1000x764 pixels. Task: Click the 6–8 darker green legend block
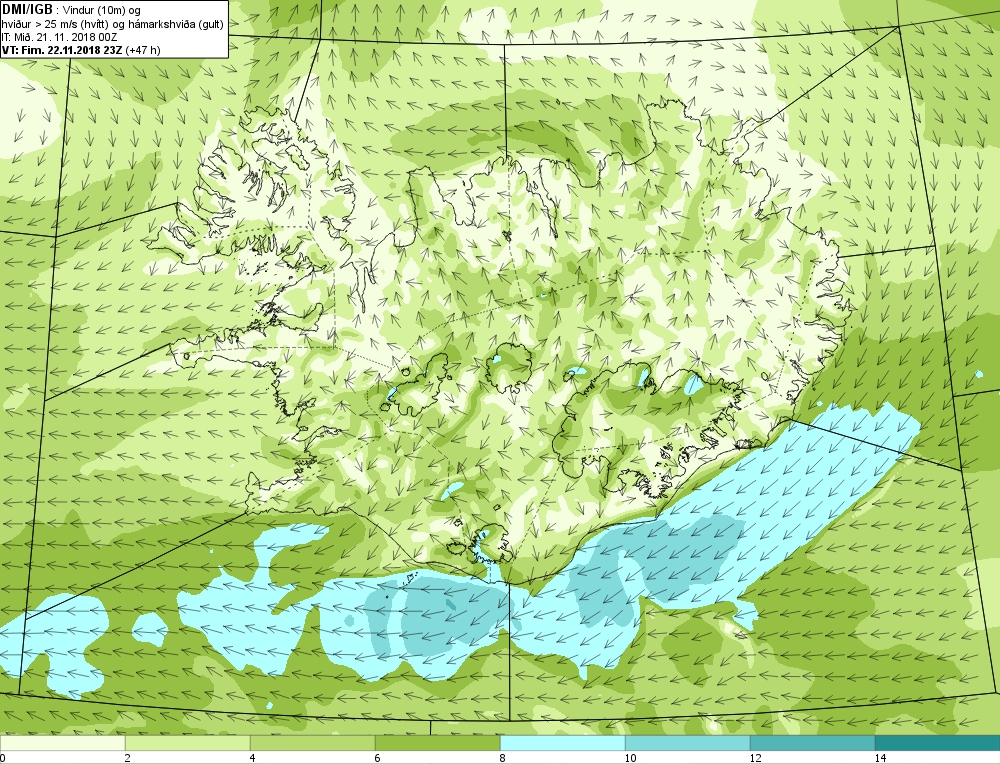[x=438, y=743]
